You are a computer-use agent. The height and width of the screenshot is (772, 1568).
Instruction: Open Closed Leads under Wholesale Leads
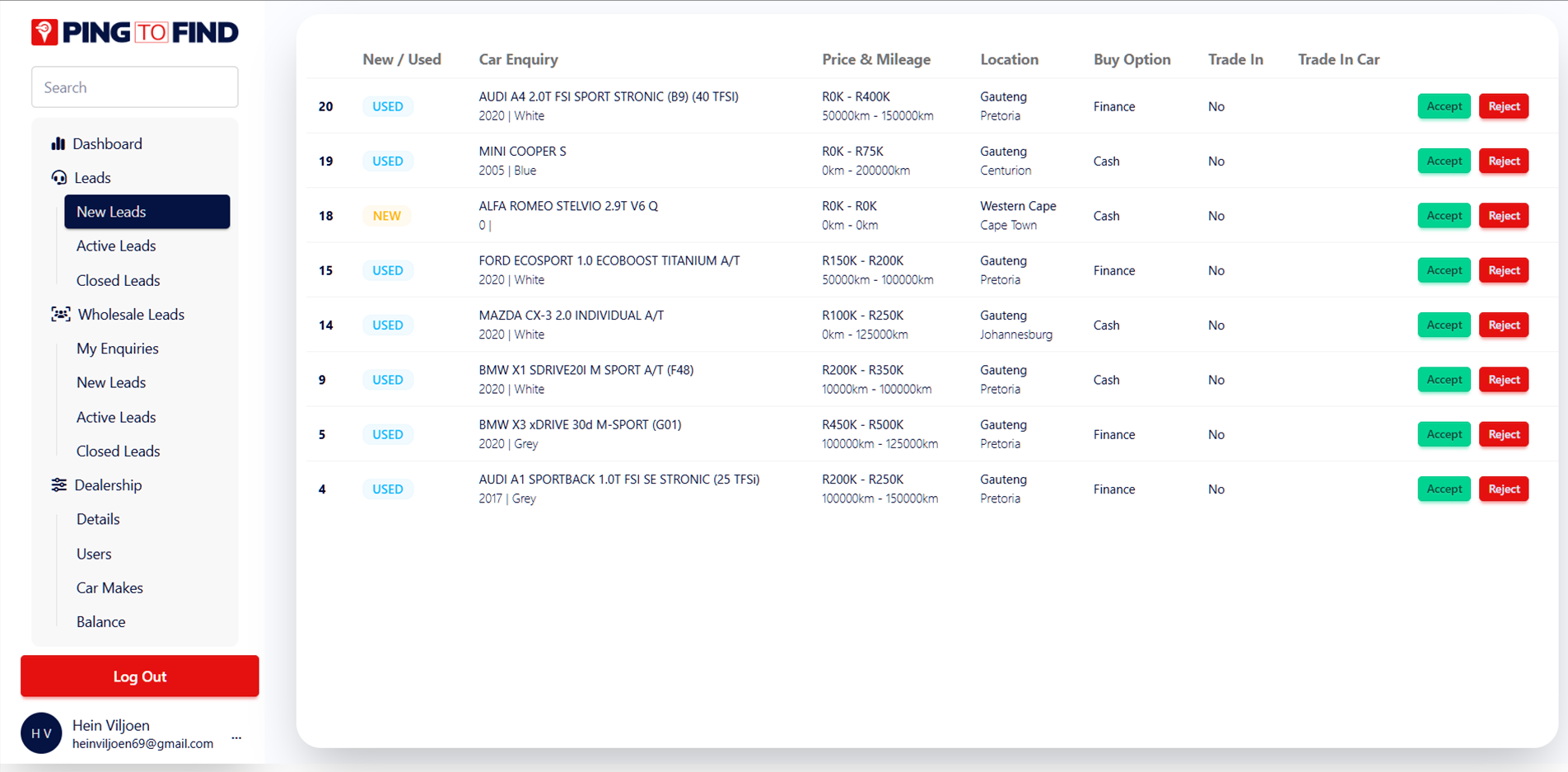(118, 451)
